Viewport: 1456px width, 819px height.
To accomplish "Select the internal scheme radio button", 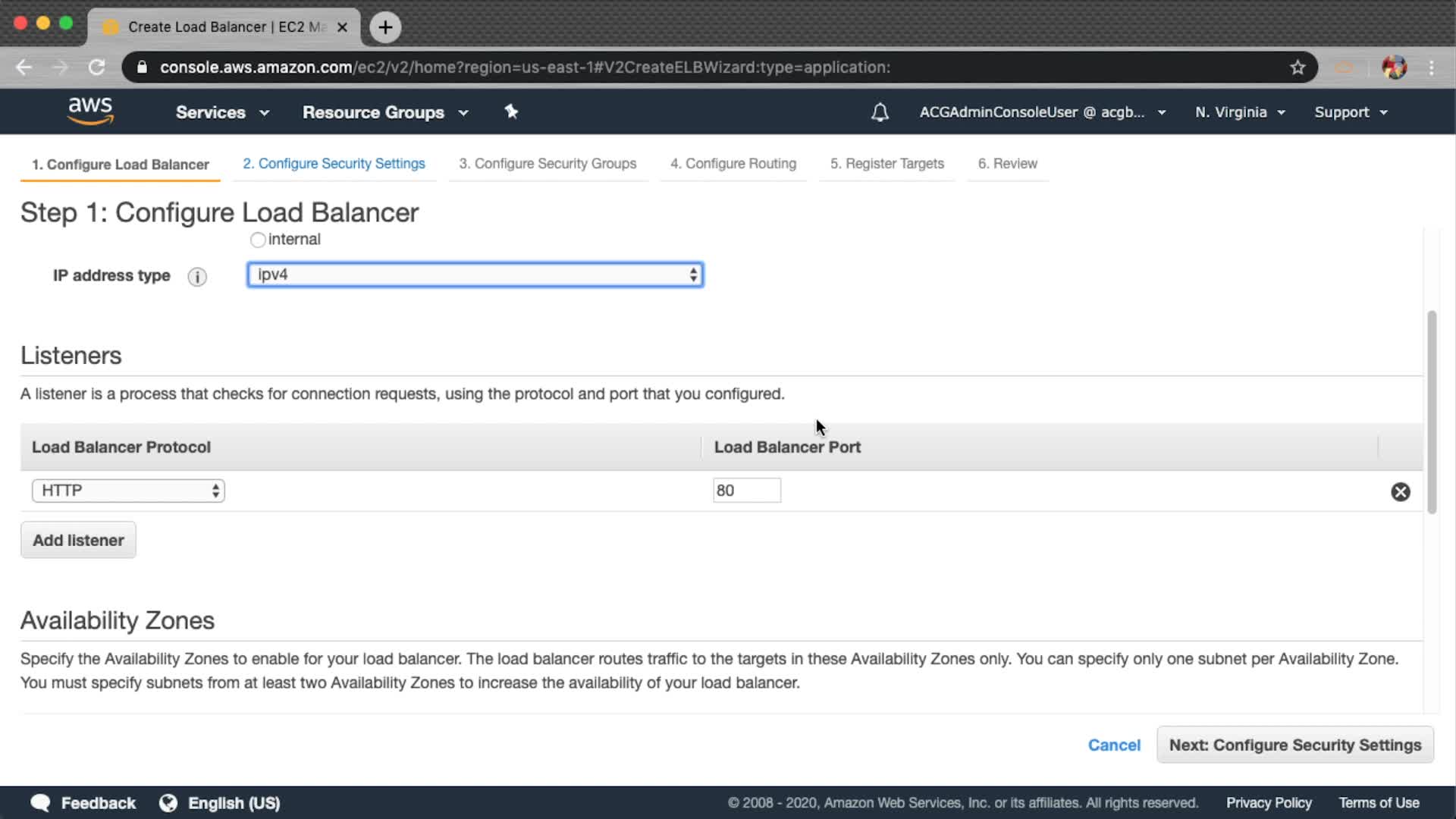I will point(258,240).
